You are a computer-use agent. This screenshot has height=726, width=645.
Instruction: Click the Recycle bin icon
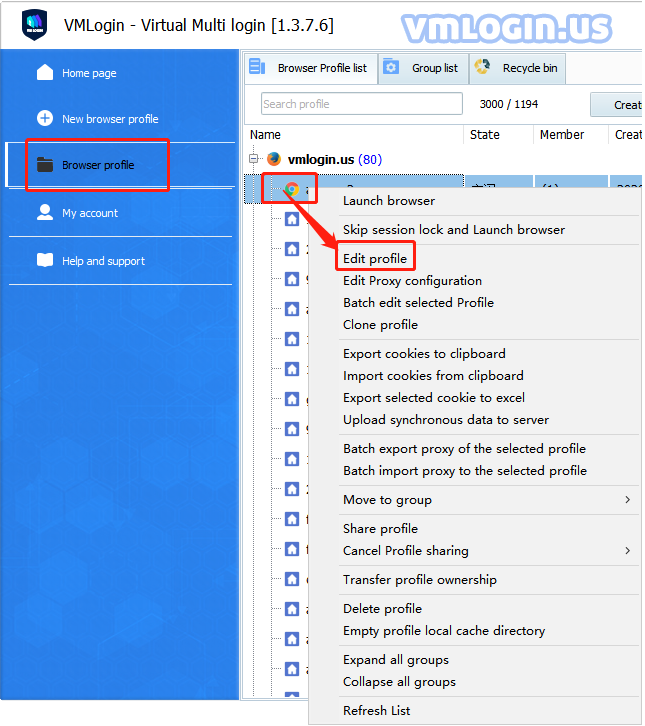482,67
